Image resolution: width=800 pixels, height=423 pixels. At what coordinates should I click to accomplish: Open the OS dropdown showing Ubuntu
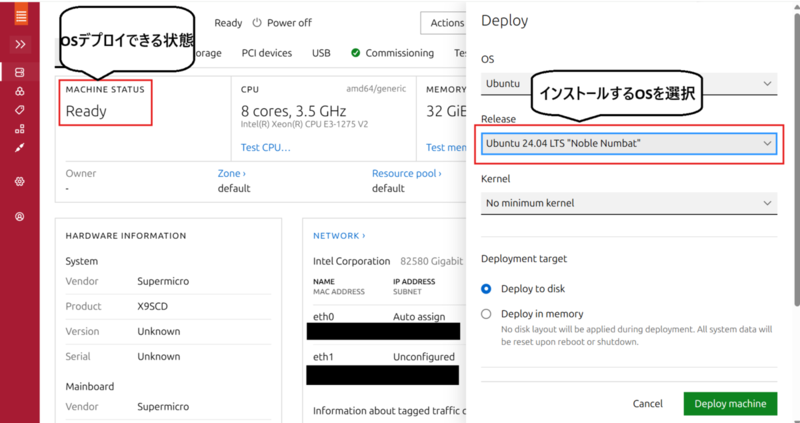[628, 84]
